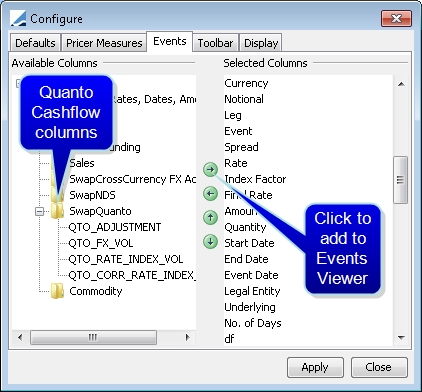422x392 pixels.
Task: Click the Selected Columns vertical scroll thumb
Action: coord(400,180)
